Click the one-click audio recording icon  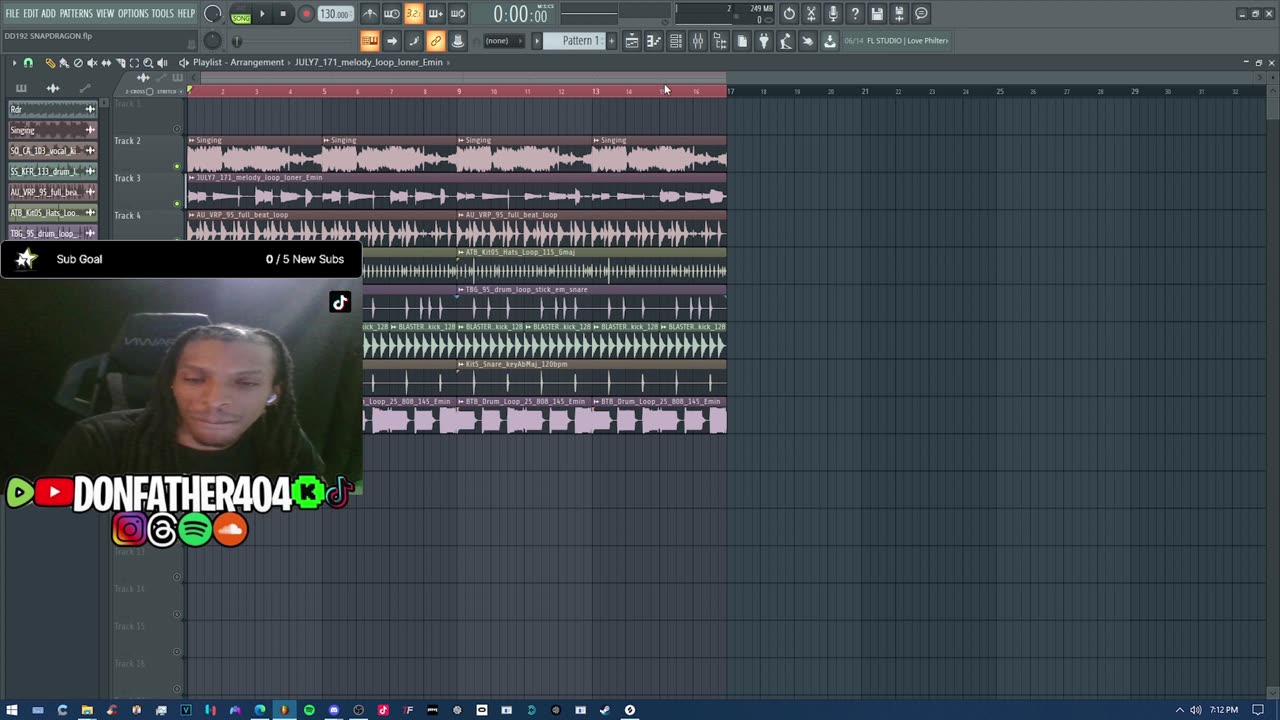tap(808, 41)
